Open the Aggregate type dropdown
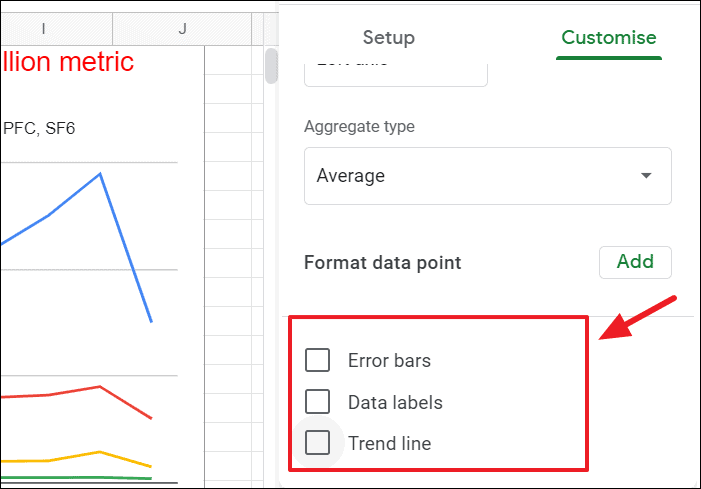This screenshot has width=701, height=489. pos(487,176)
